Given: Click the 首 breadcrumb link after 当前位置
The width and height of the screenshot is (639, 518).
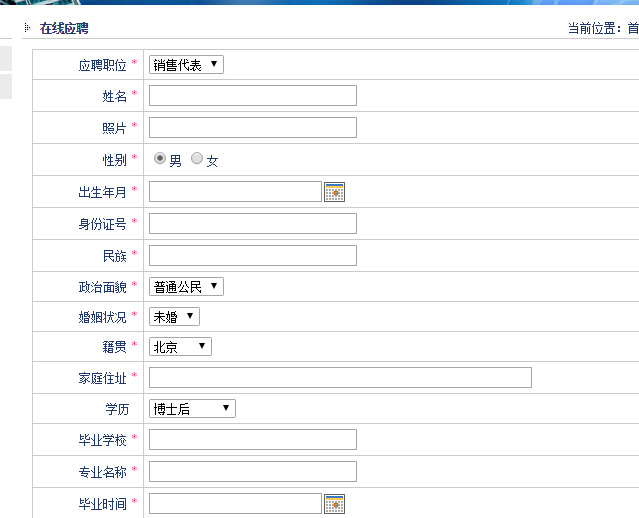Looking at the screenshot, I should coord(632,29).
